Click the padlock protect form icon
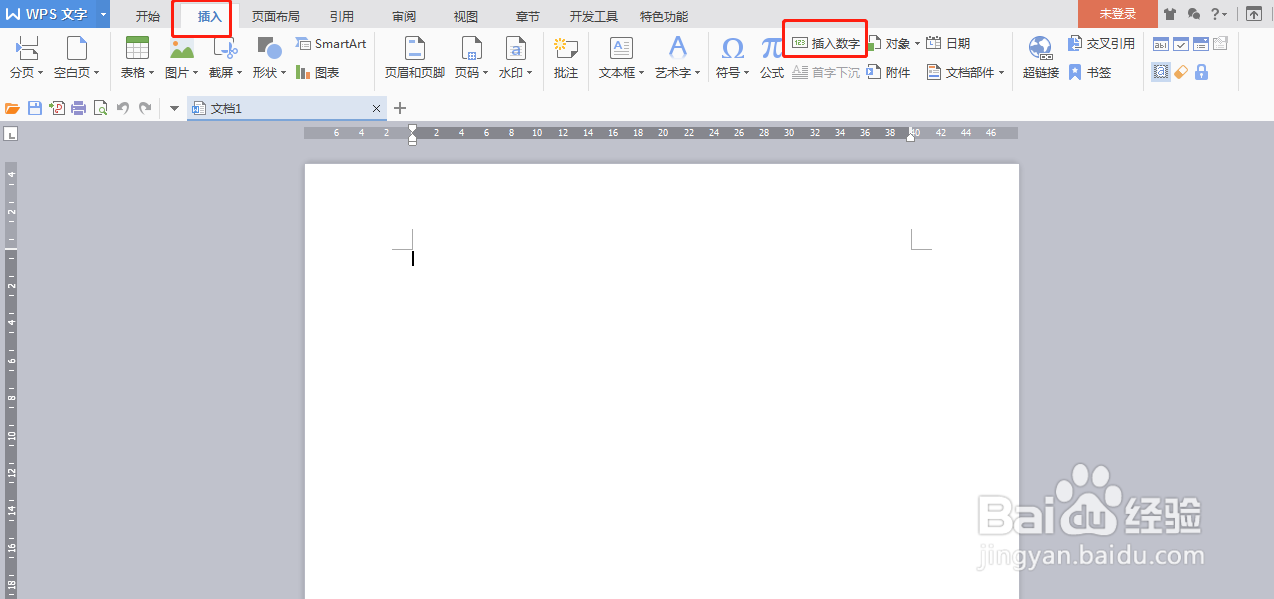Screen dimensions: 1274x599 click(x=1201, y=72)
